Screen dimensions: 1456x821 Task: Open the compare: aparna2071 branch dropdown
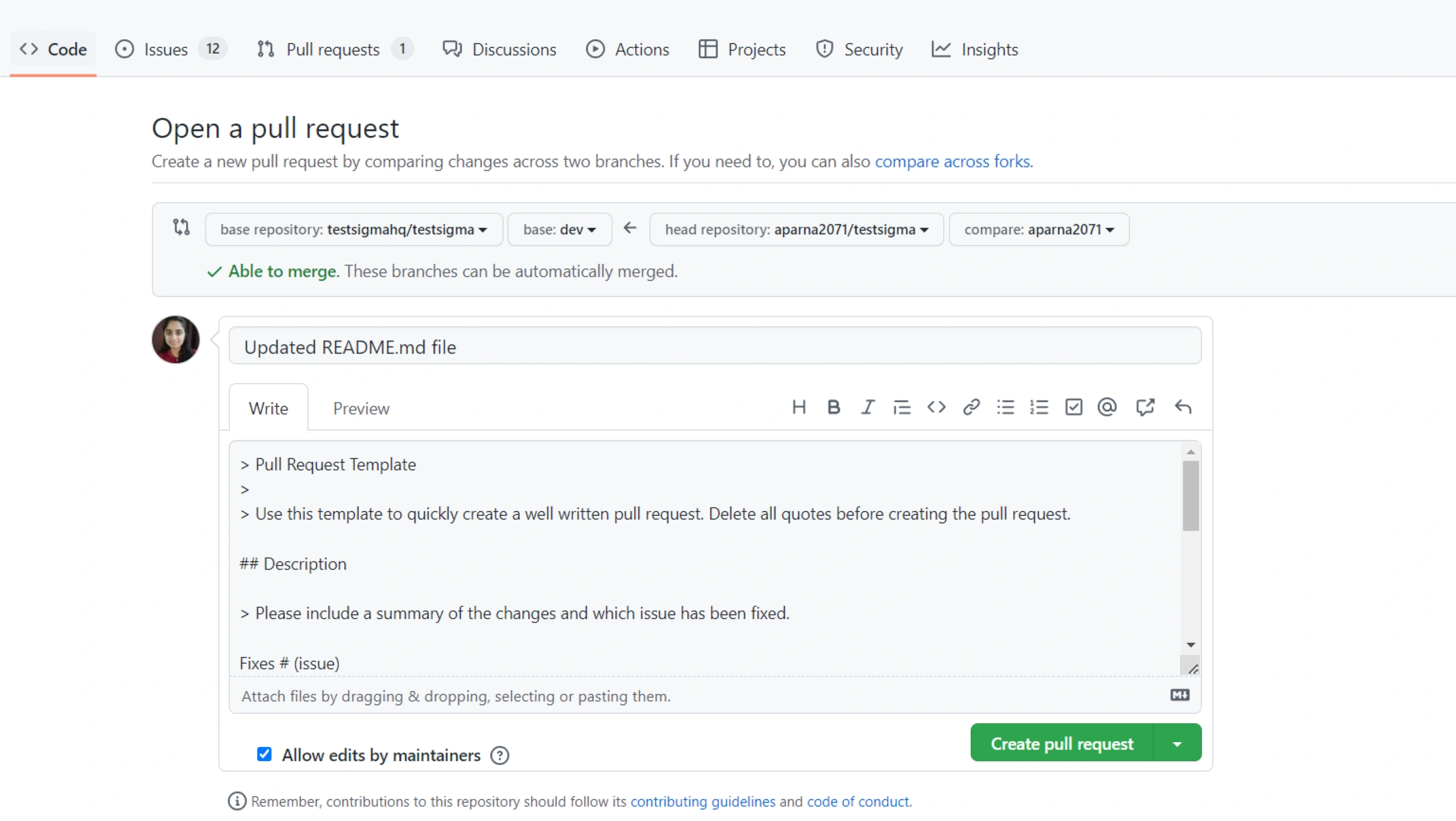[1038, 229]
